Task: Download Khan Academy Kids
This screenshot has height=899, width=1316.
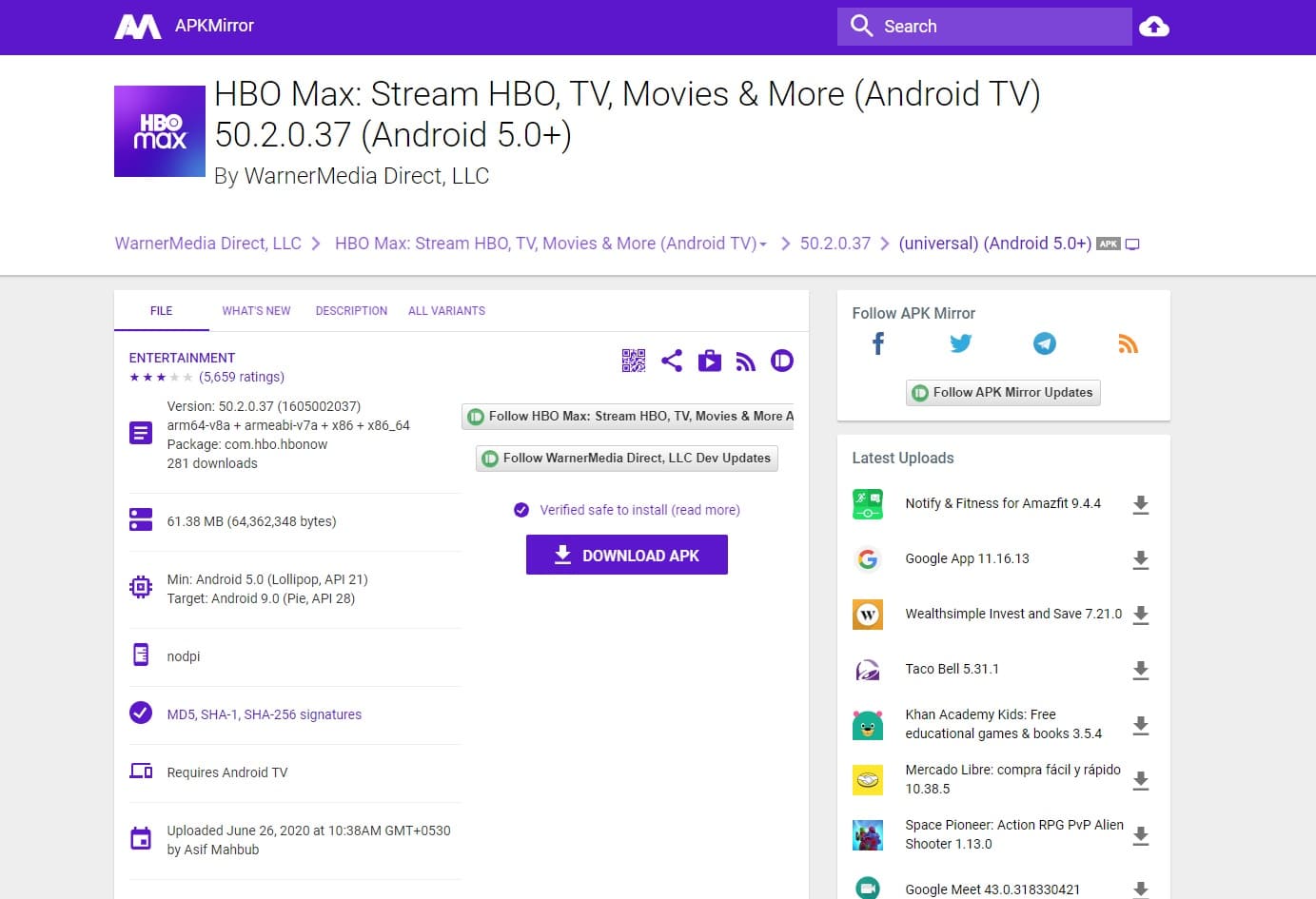Action: (1141, 726)
